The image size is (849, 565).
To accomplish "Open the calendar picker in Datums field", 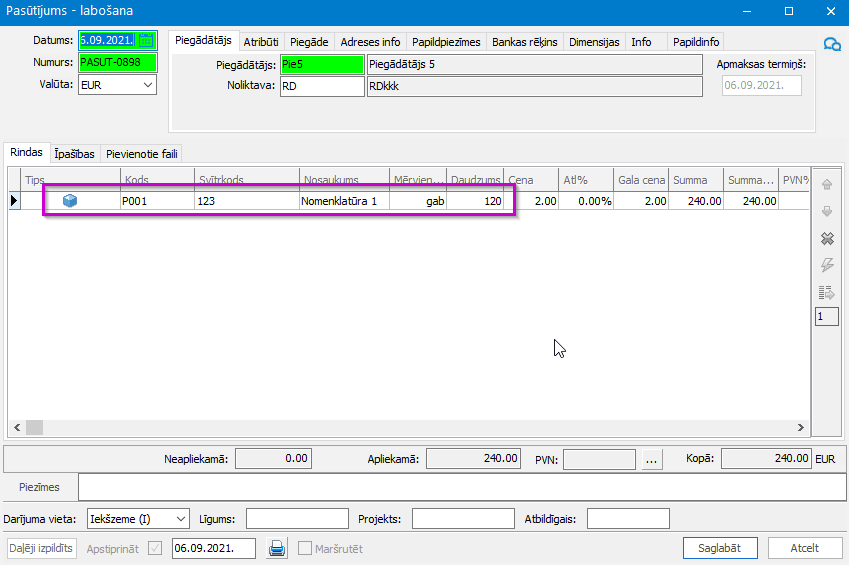I will [x=146, y=41].
